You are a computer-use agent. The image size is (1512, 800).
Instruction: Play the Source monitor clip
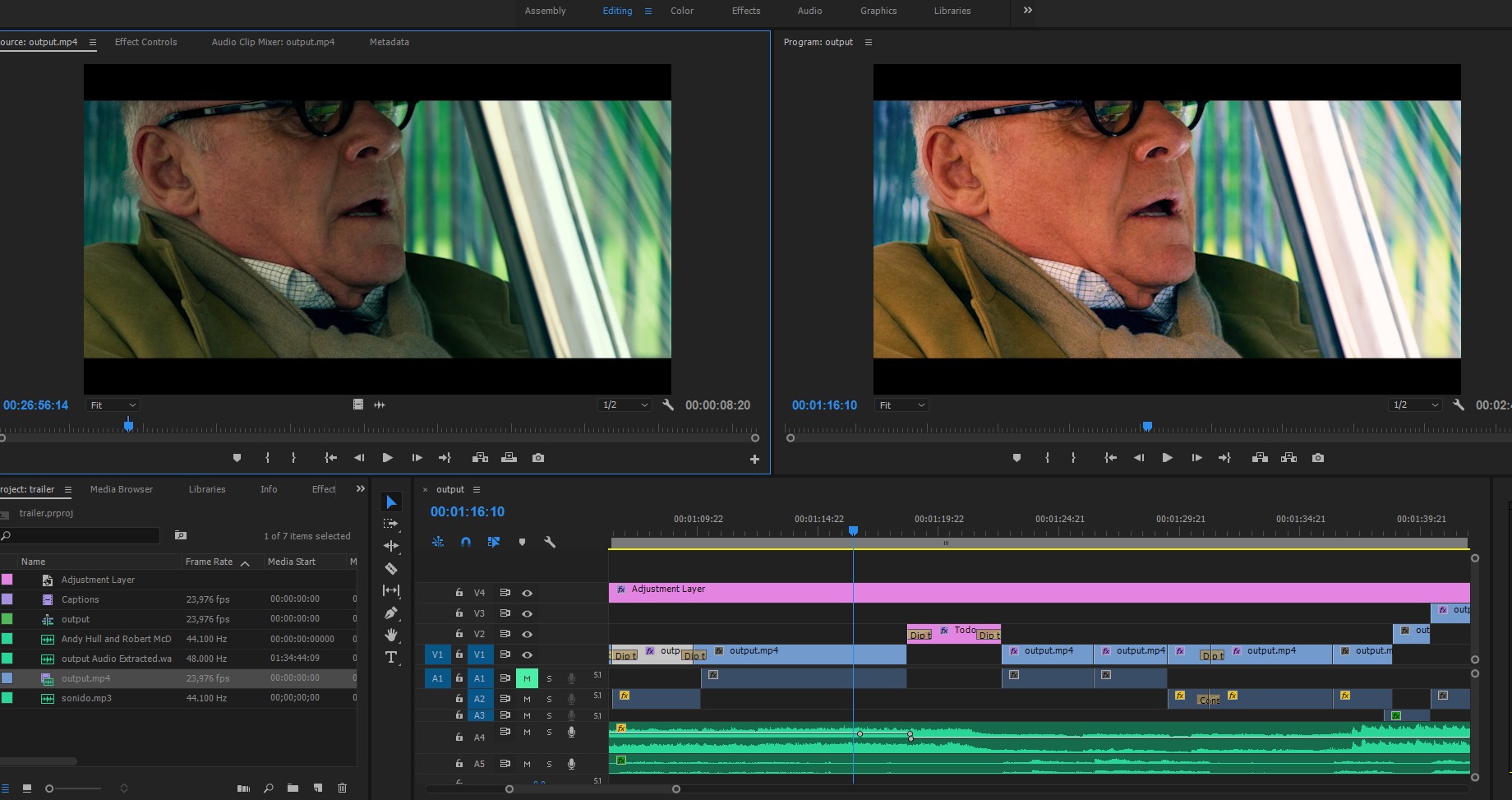(x=387, y=458)
